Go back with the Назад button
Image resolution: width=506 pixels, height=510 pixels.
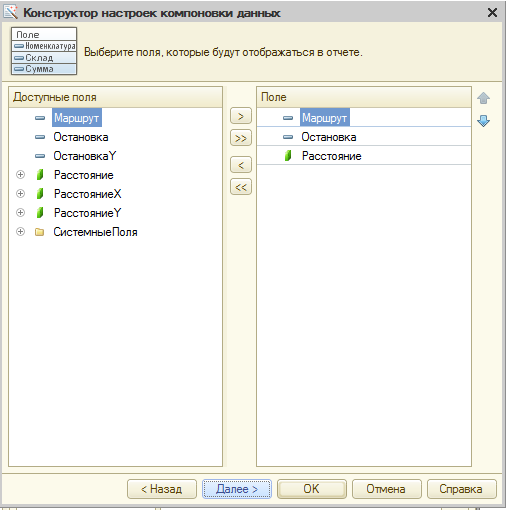click(x=162, y=489)
